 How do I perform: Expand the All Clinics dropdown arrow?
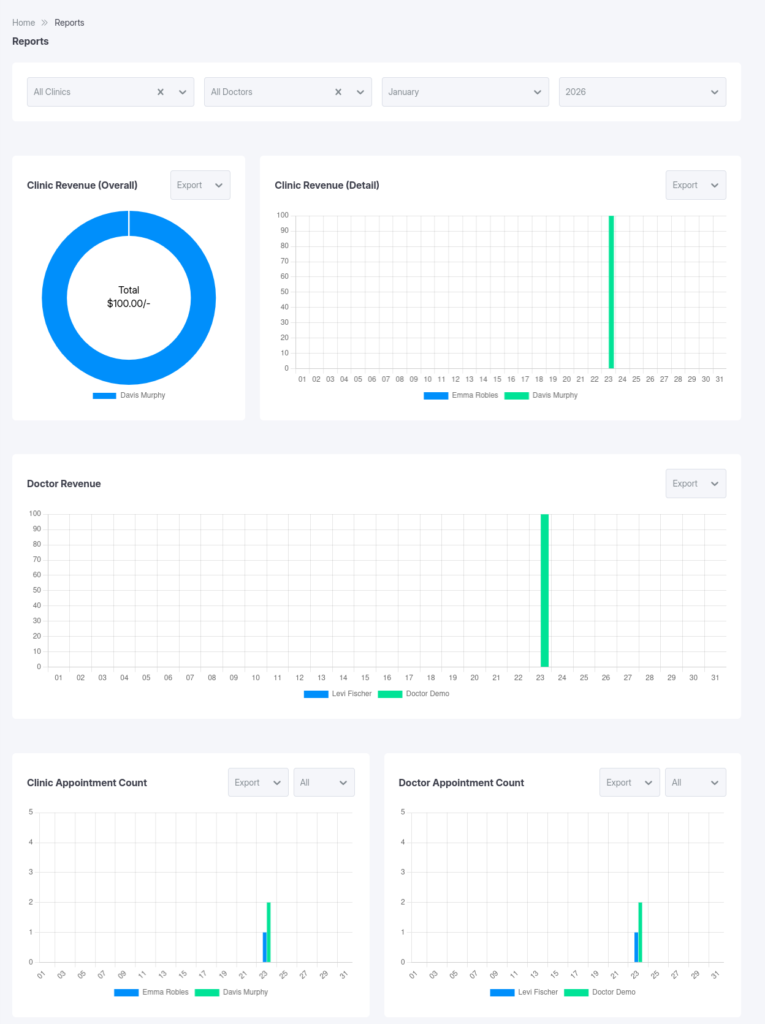(182, 92)
